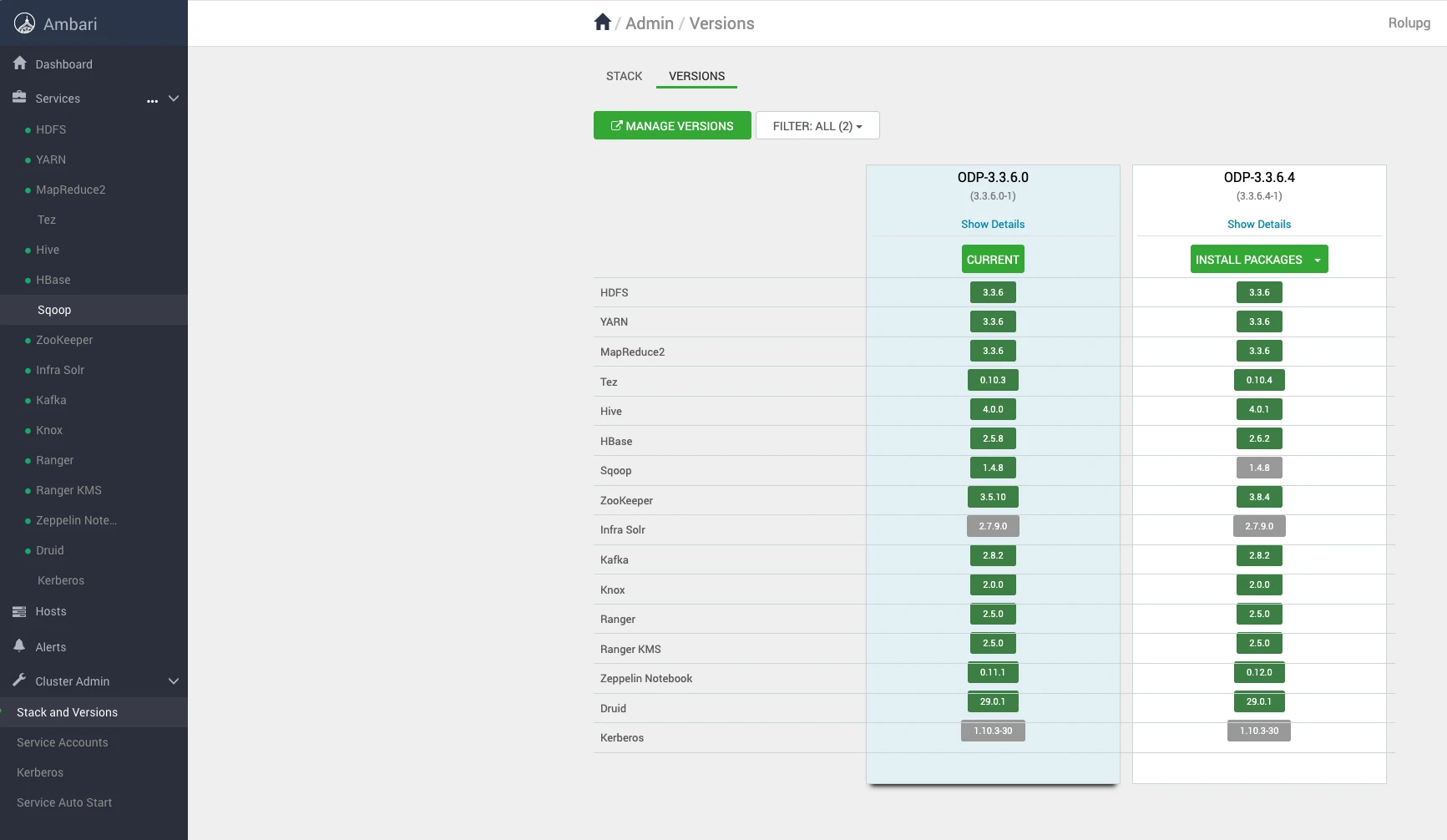1447x840 pixels.
Task: Select the Sqoop service in sidebar
Action: 94,310
